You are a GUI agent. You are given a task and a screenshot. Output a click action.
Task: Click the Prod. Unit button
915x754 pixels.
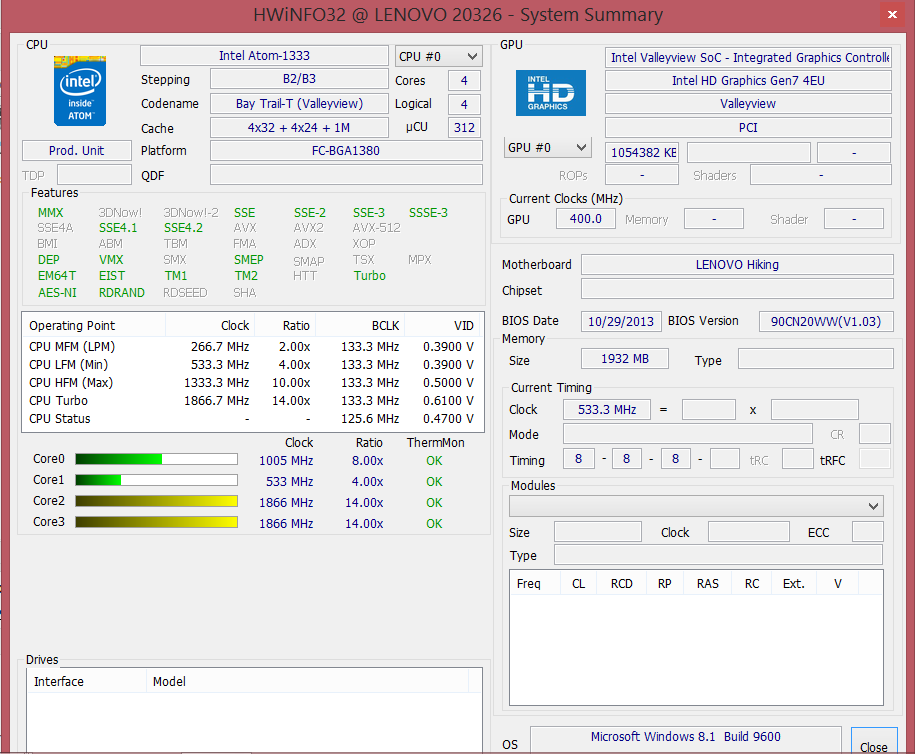pos(76,151)
